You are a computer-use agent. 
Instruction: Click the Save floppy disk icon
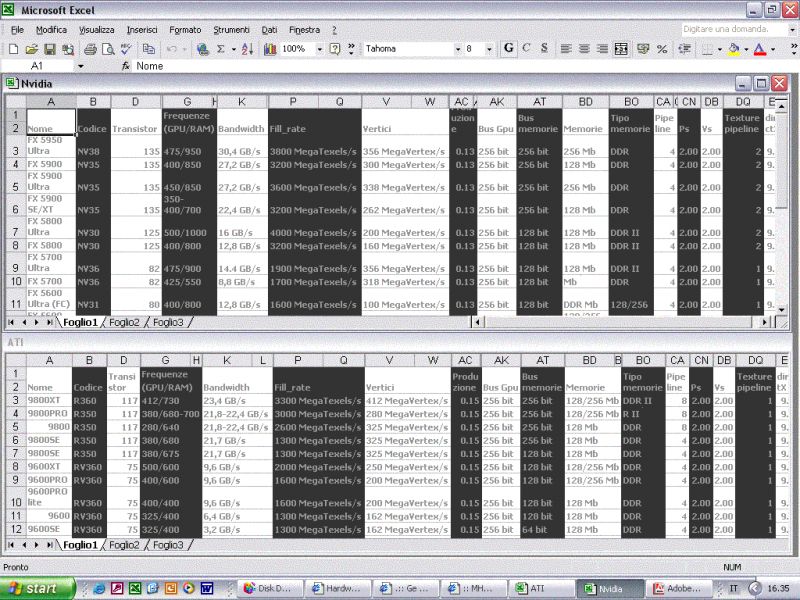[49, 48]
